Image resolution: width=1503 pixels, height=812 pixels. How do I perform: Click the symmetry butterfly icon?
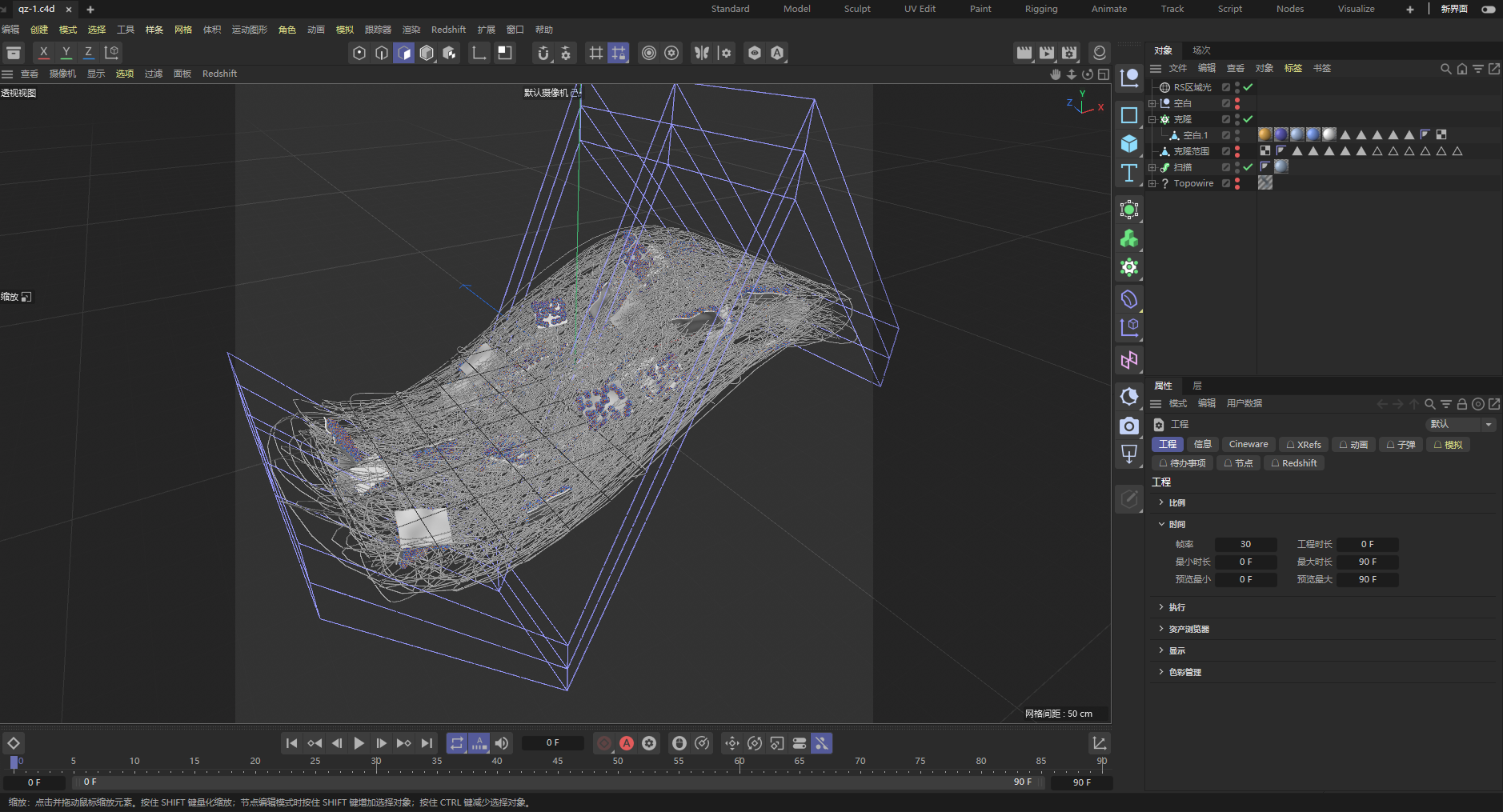(702, 53)
